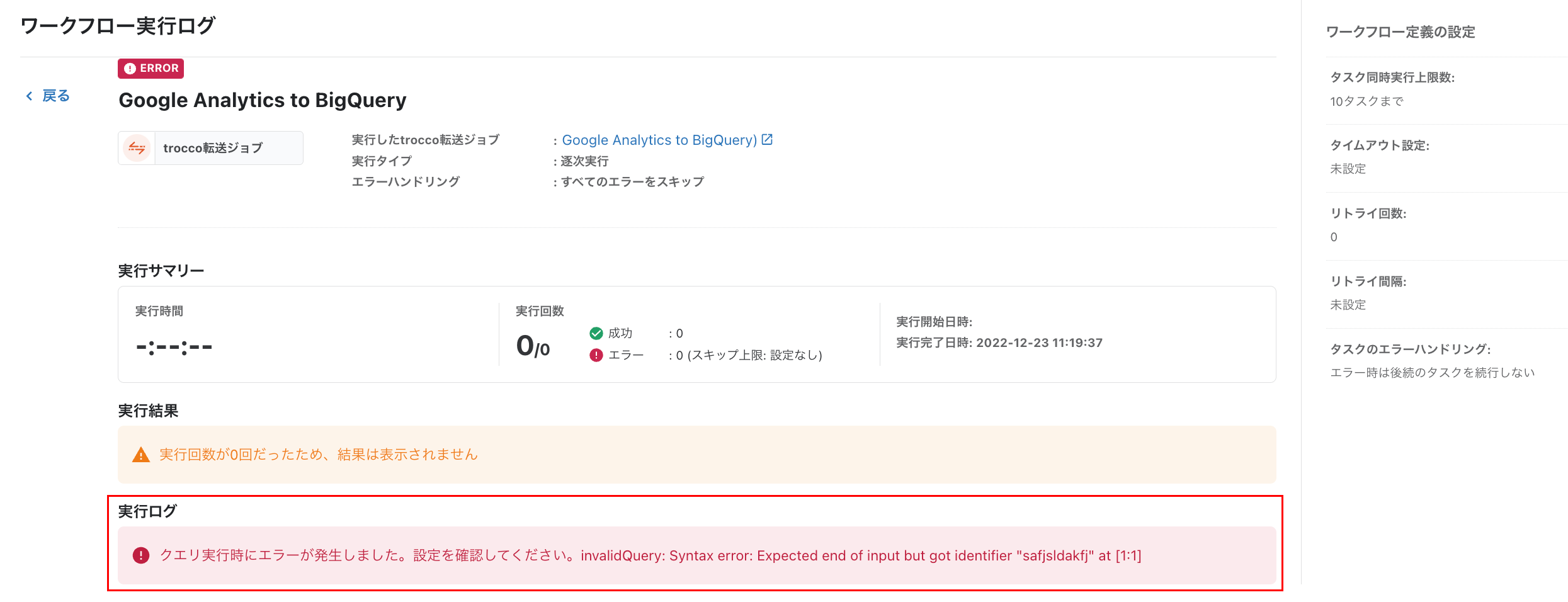The height and width of the screenshot is (602, 1568).
Task: Click the 実行完了日時 2022-12-23 11:19:37 text
Action: 999,343
